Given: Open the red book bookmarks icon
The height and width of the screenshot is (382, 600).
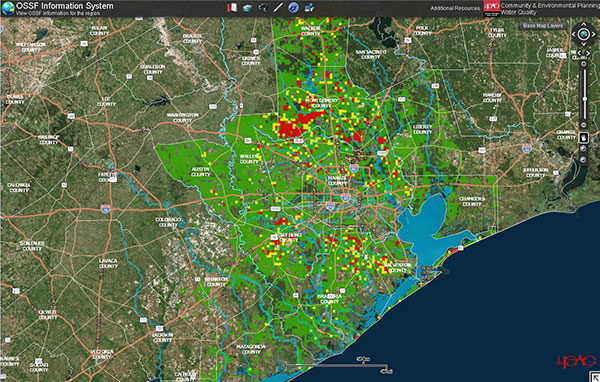Looking at the screenshot, I should [x=232, y=8].
